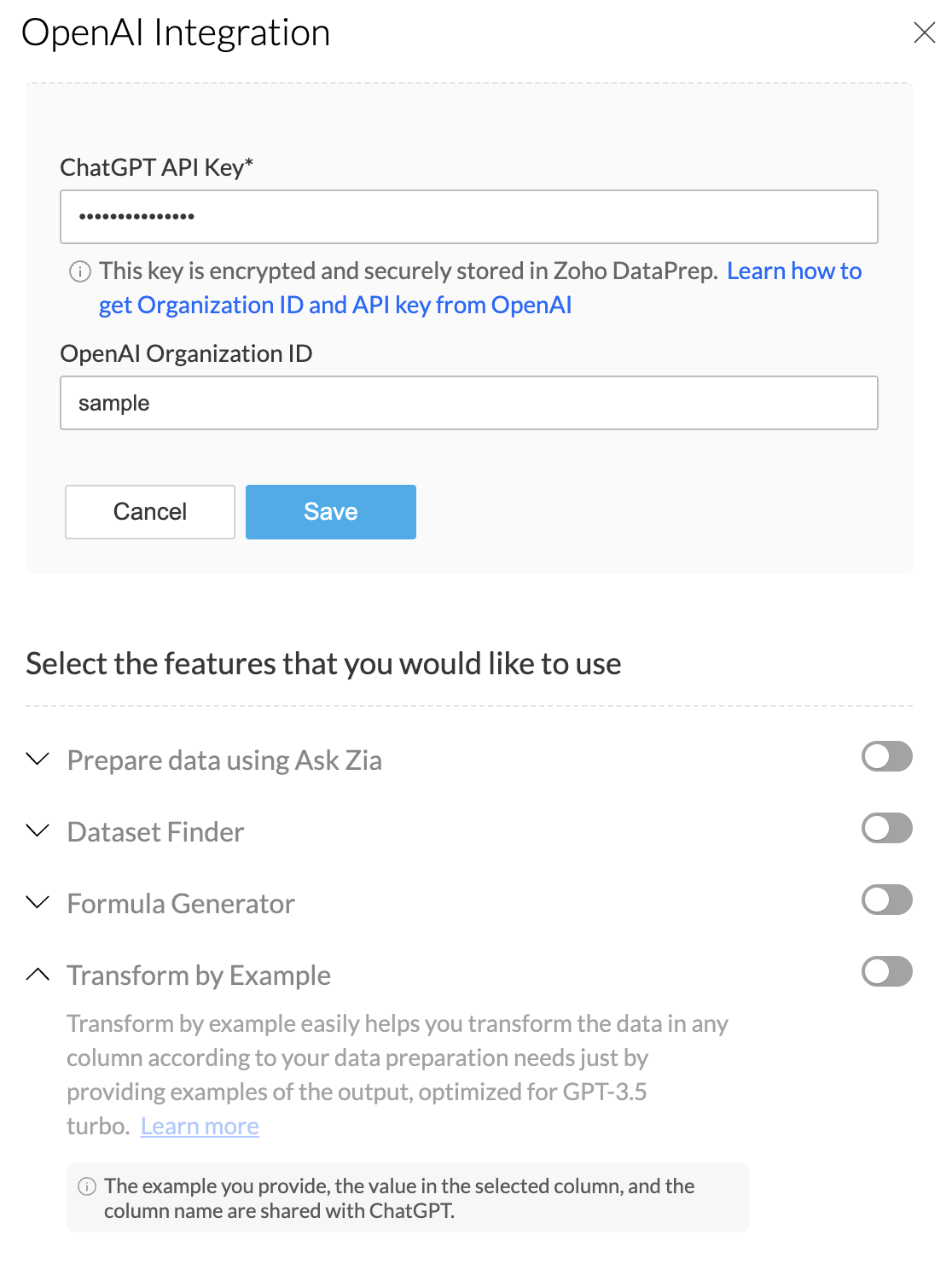Open the Learn more link
Image resolution: width=952 pixels, height=1270 pixels.
tap(200, 1127)
